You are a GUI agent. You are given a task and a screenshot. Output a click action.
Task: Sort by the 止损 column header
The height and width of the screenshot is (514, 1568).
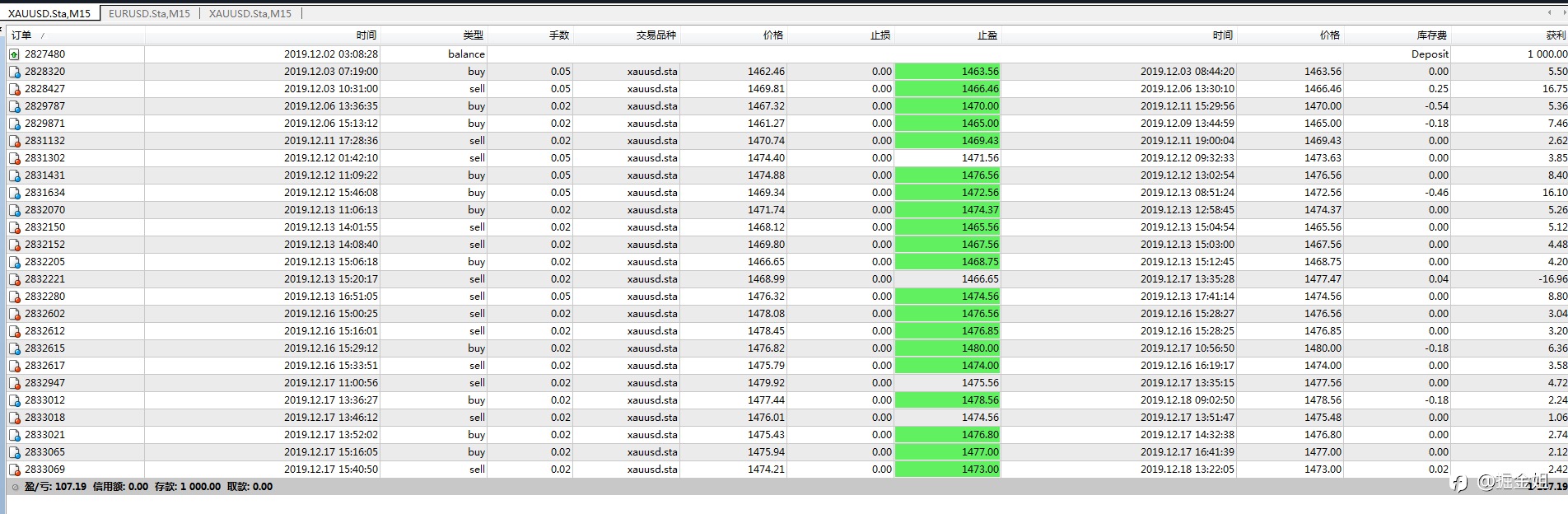tap(880, 35)
